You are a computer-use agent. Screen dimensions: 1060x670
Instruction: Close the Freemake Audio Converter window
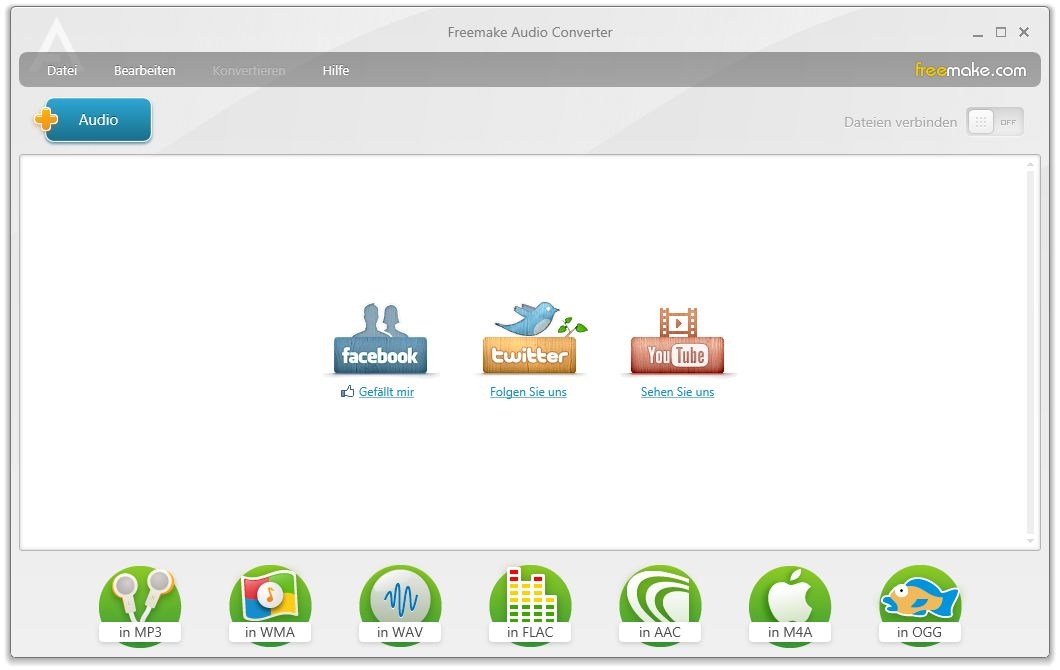pyautogui.click(x=1024, y=32)
